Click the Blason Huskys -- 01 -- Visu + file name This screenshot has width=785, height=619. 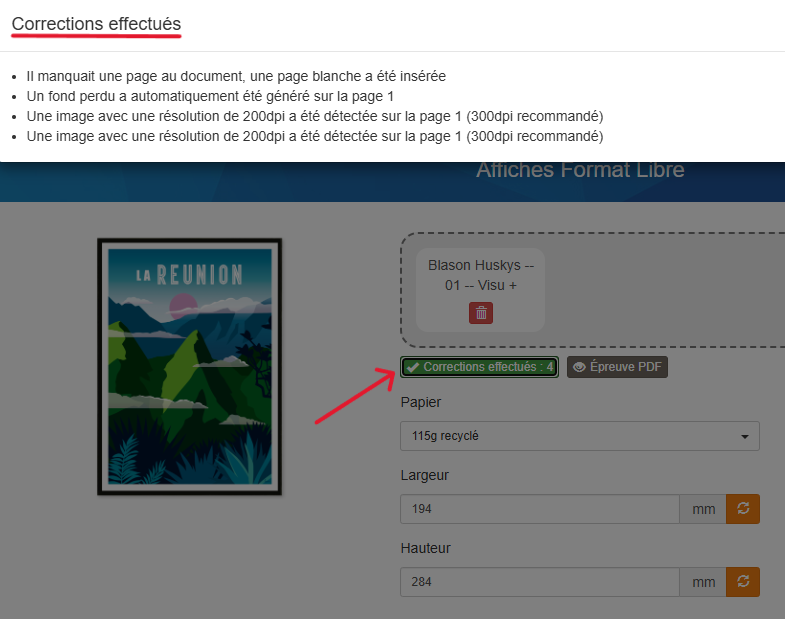point(481,275)
